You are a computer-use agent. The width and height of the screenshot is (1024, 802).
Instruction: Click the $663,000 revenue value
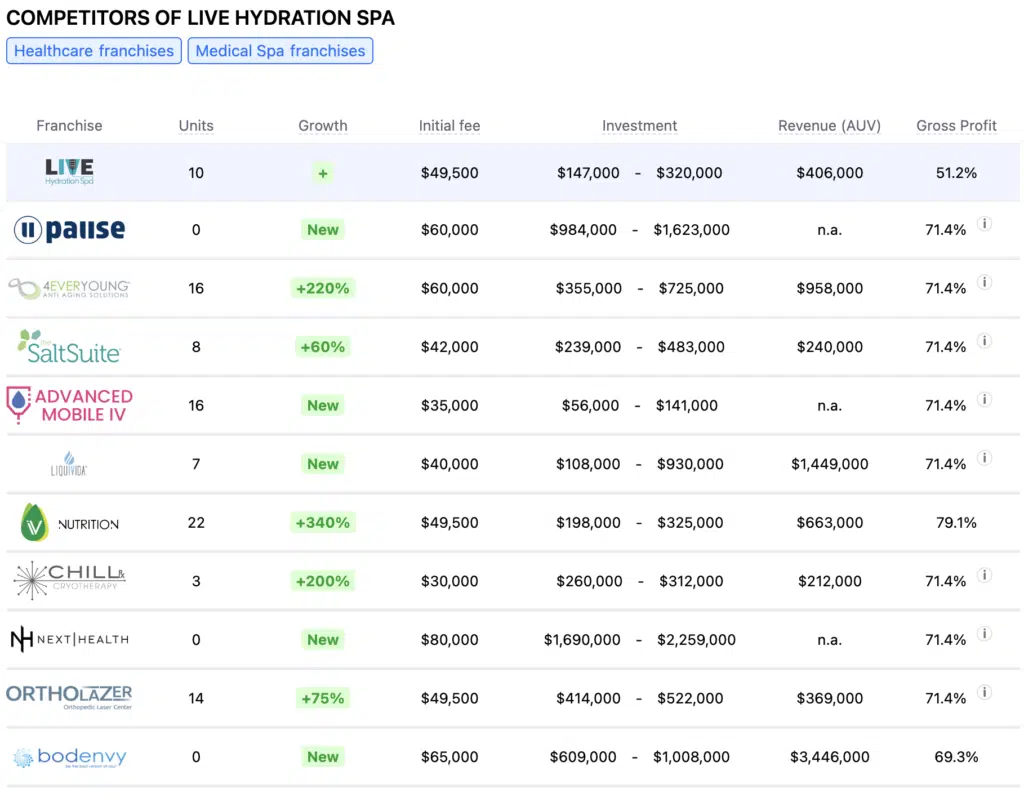829,522
